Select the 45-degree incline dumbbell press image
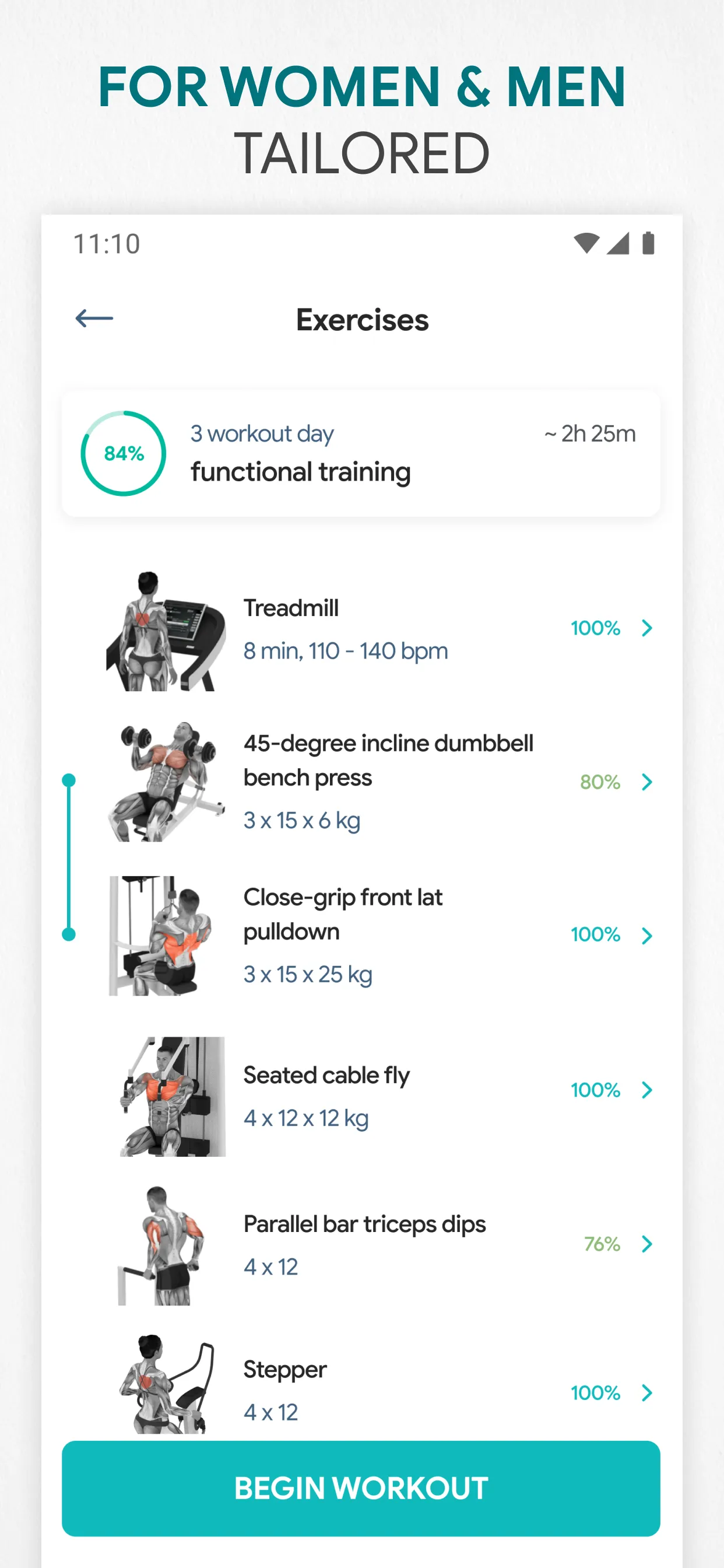Screen dimensions: 724x1568 point(164,782)
